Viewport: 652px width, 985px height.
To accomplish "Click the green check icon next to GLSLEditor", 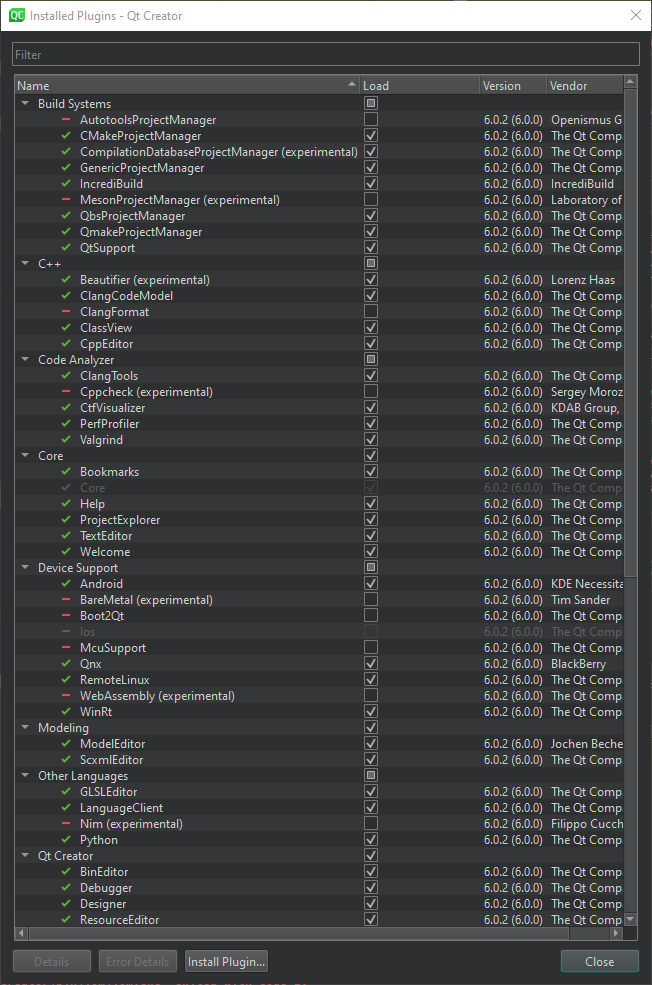I will [x=66, y=792].
